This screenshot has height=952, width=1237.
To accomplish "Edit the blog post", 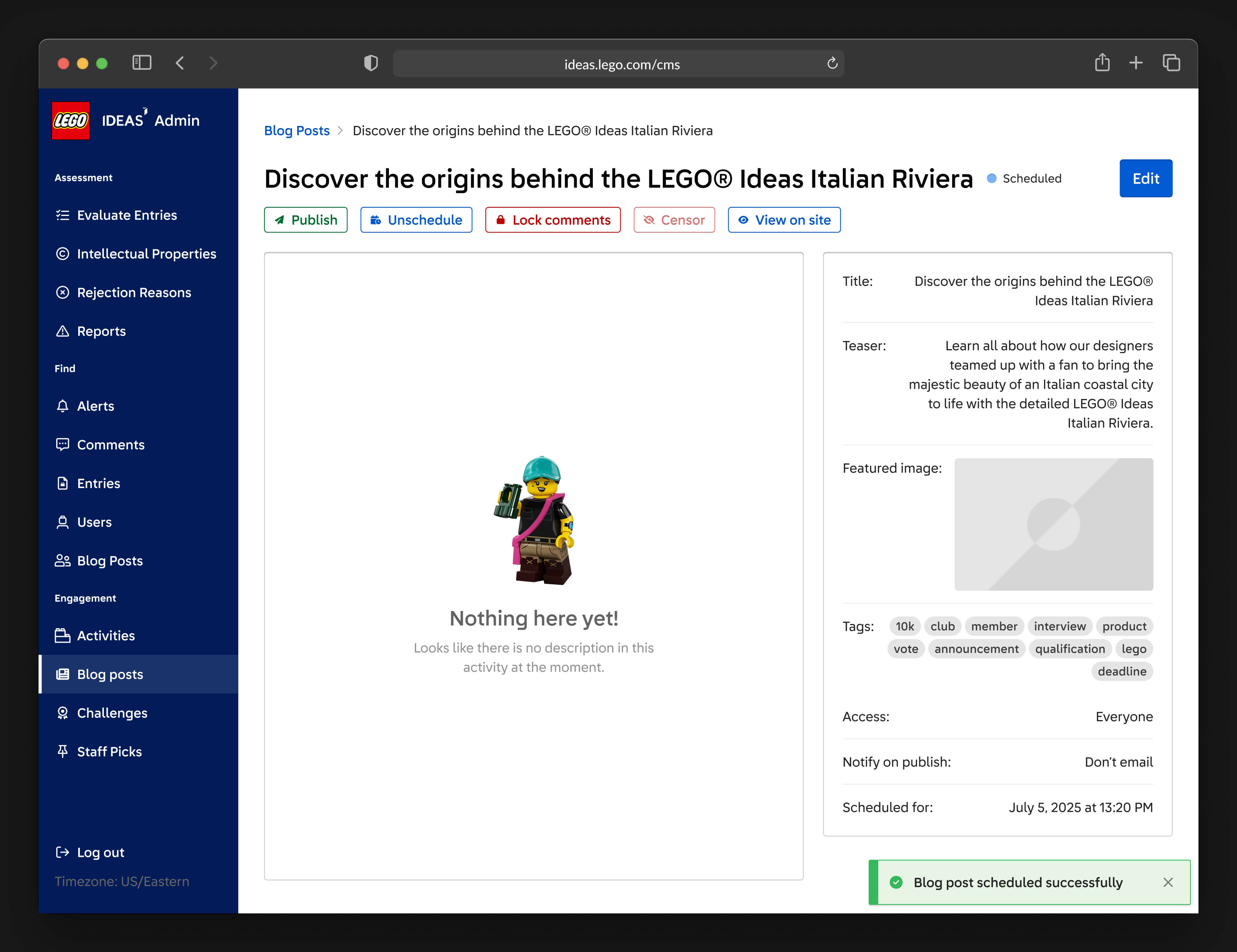I will click(1146, 178).
